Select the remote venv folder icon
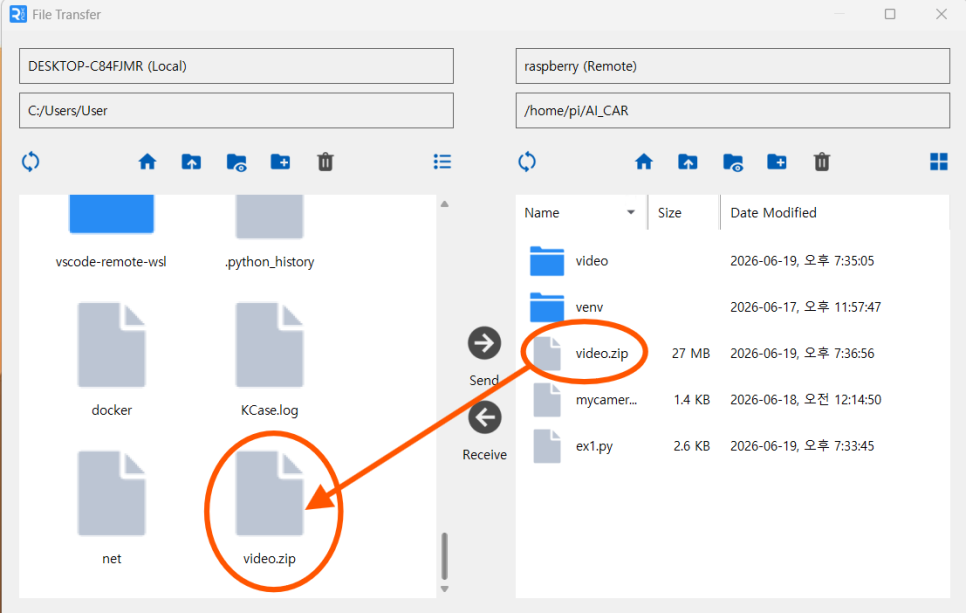Image resolution: width=966 pixels, height=613 pixels. [547, 307]
